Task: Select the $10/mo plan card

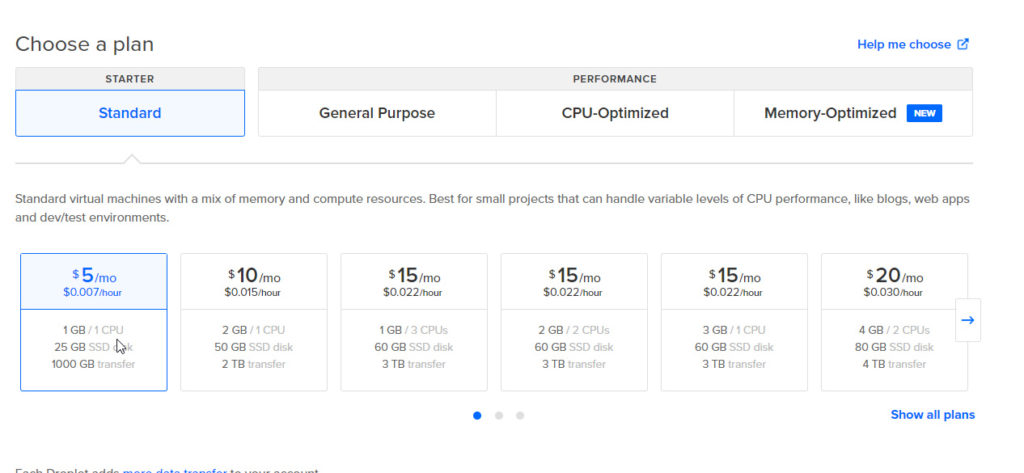Action: [x=254, y=322]
